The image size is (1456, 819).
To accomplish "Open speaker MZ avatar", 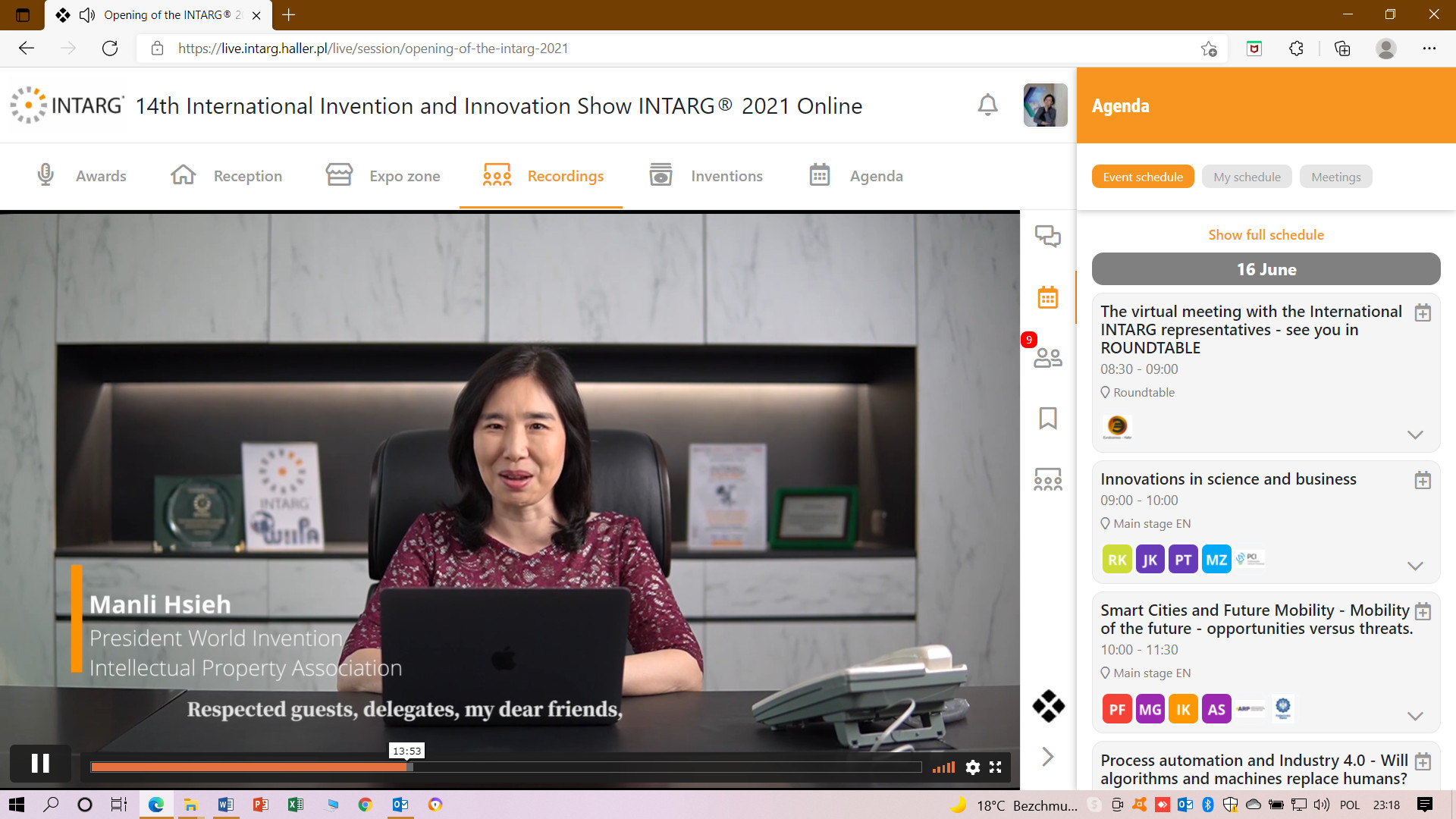I will click(x=1216, y=560).
